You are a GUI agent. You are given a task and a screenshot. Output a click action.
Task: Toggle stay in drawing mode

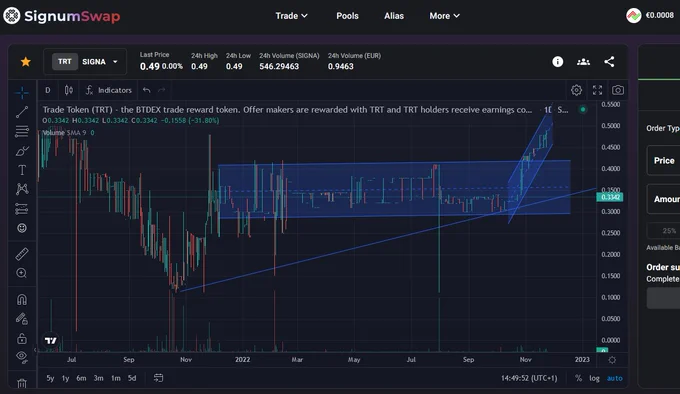coord(22,319)
